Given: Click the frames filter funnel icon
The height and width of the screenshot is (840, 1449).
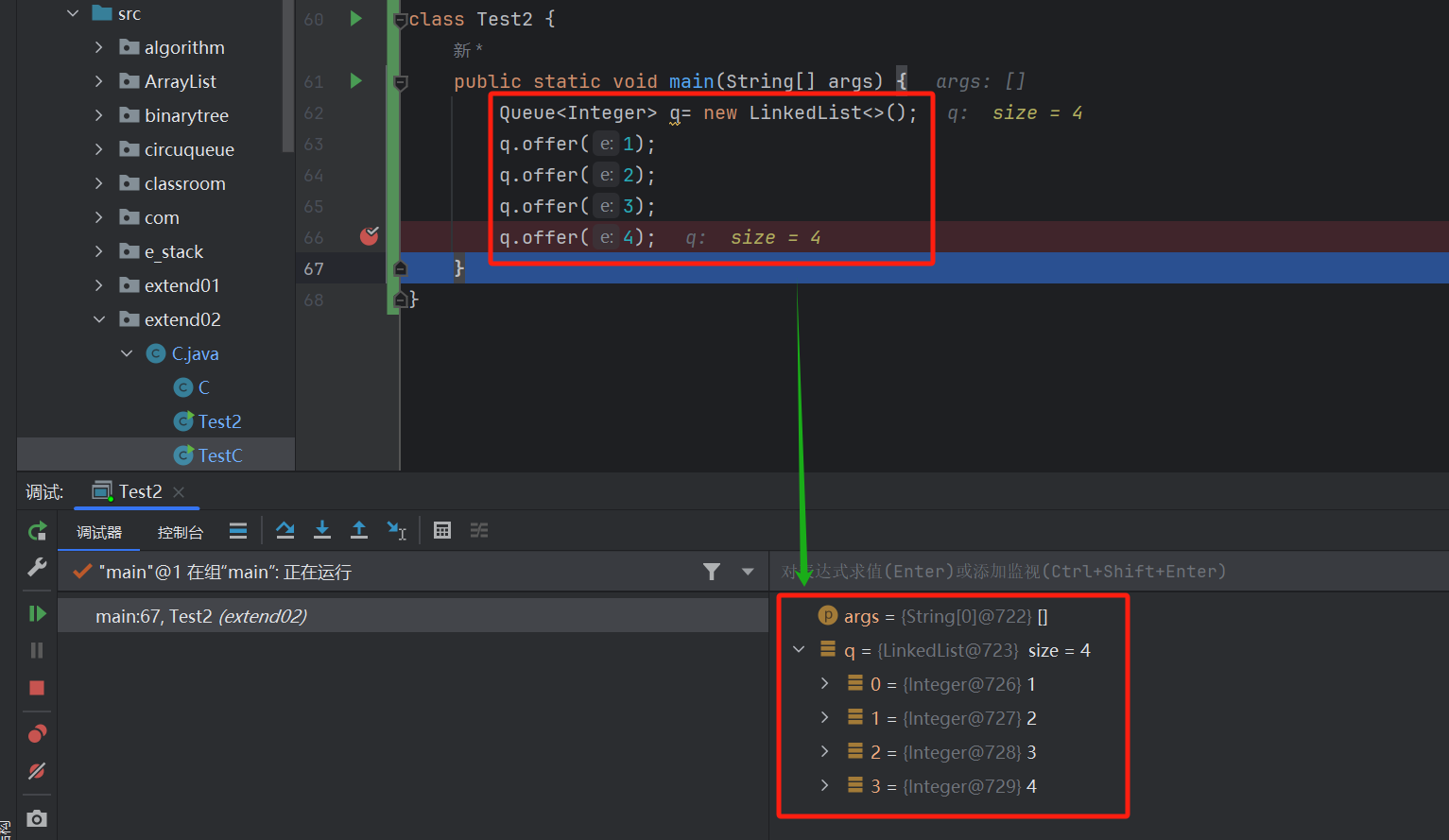Looking at the screenshot, I should 712,572.
